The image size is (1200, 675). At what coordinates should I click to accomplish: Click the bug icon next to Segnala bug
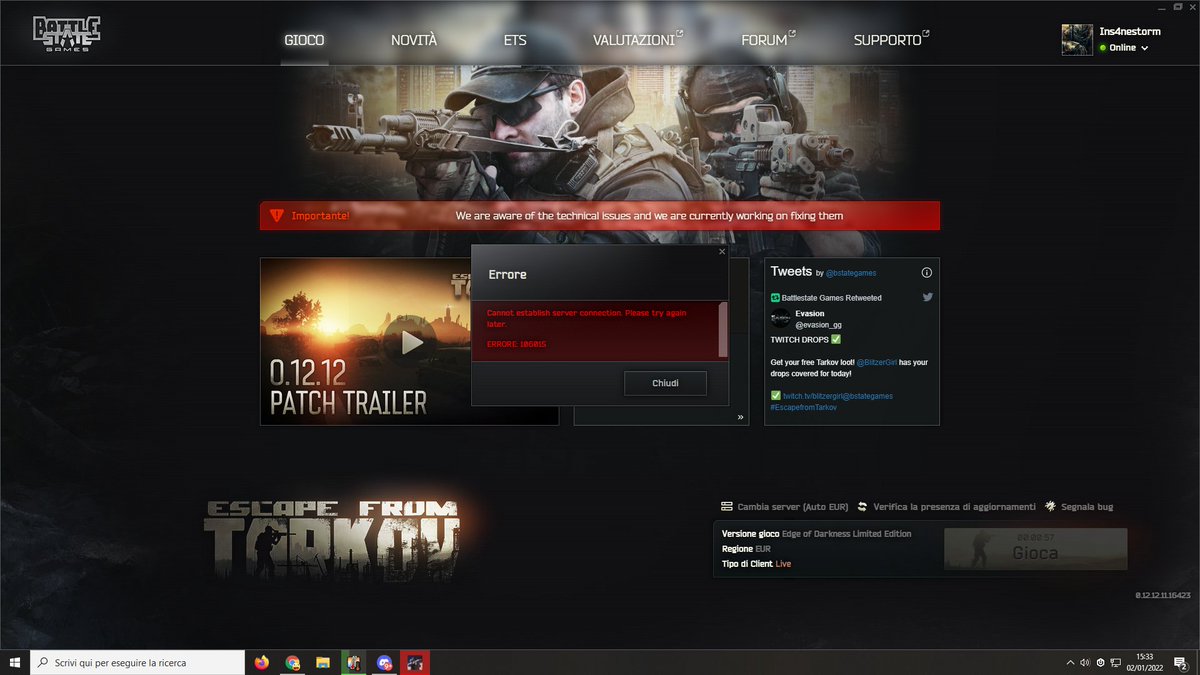[1051, 507]
